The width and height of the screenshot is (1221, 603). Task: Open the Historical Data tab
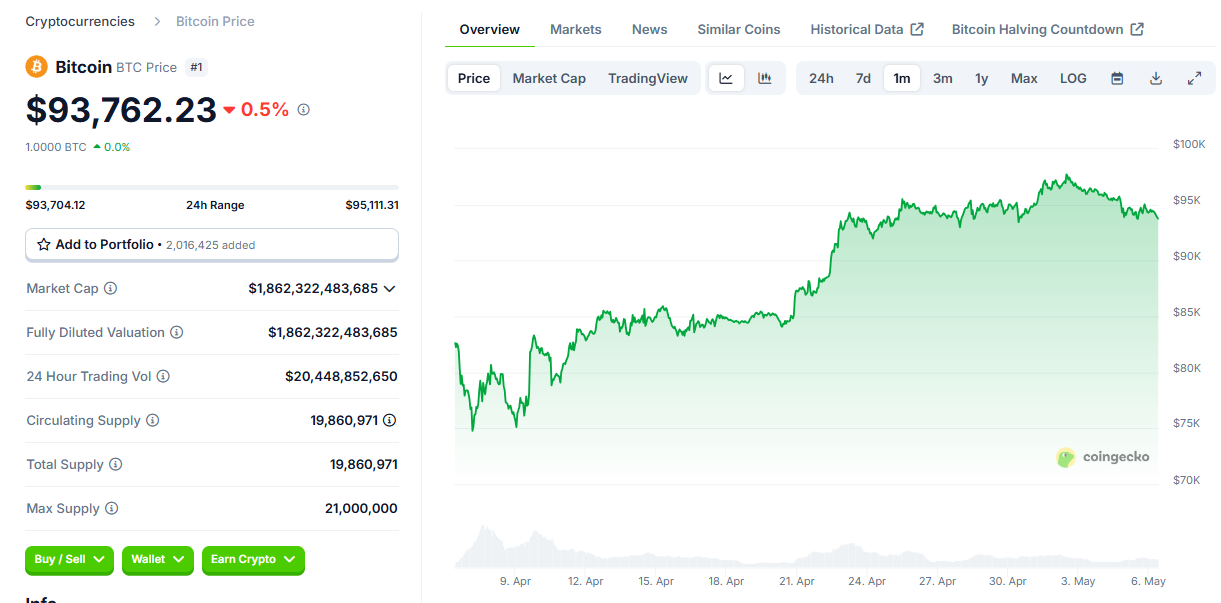(867, 29)
